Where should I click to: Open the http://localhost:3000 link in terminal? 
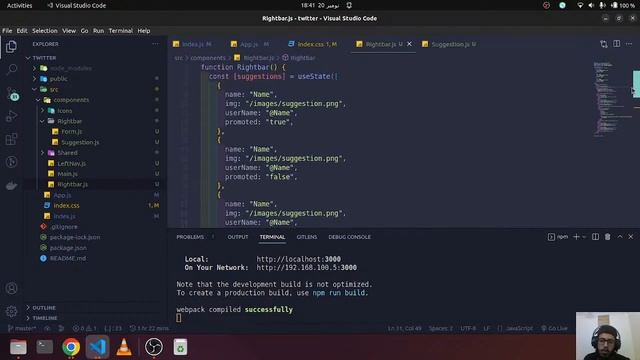click(x=298, y=259)
